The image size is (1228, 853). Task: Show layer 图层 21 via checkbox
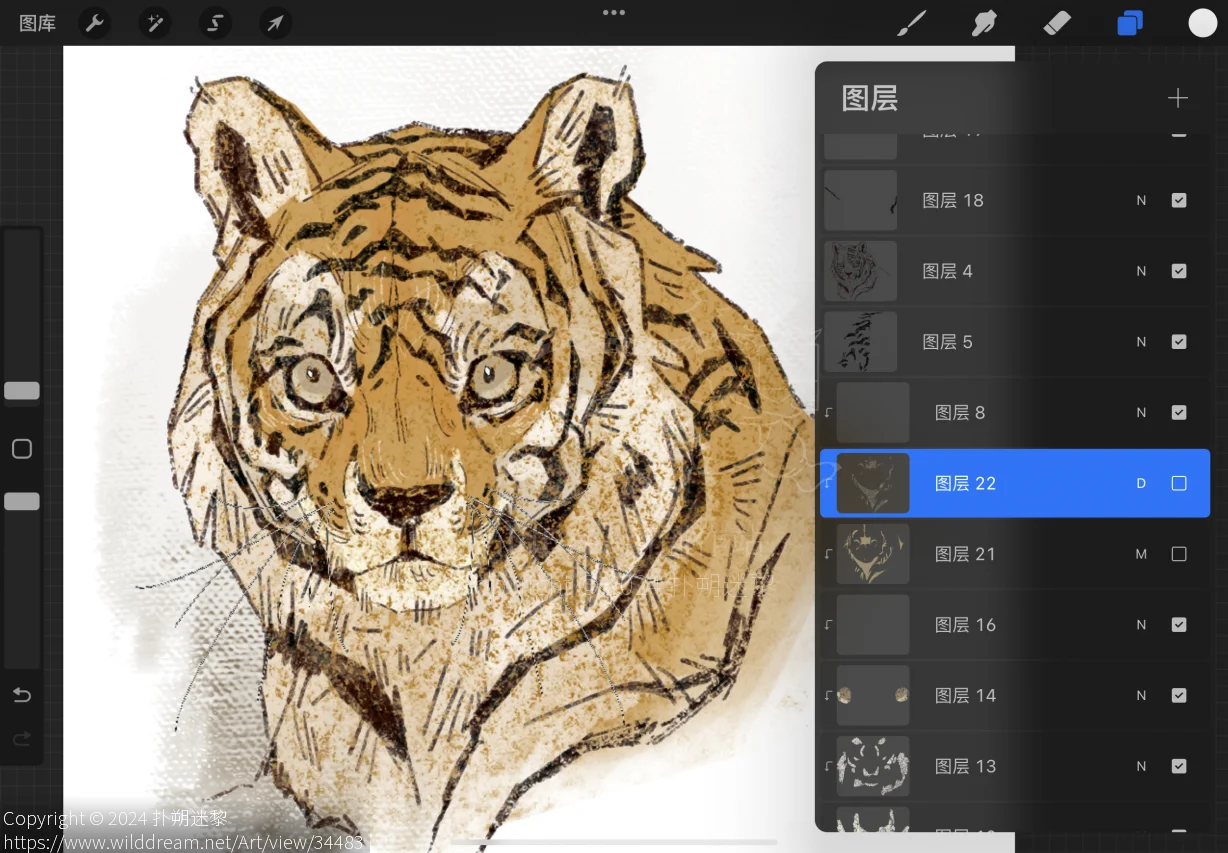pos(1179,554)
